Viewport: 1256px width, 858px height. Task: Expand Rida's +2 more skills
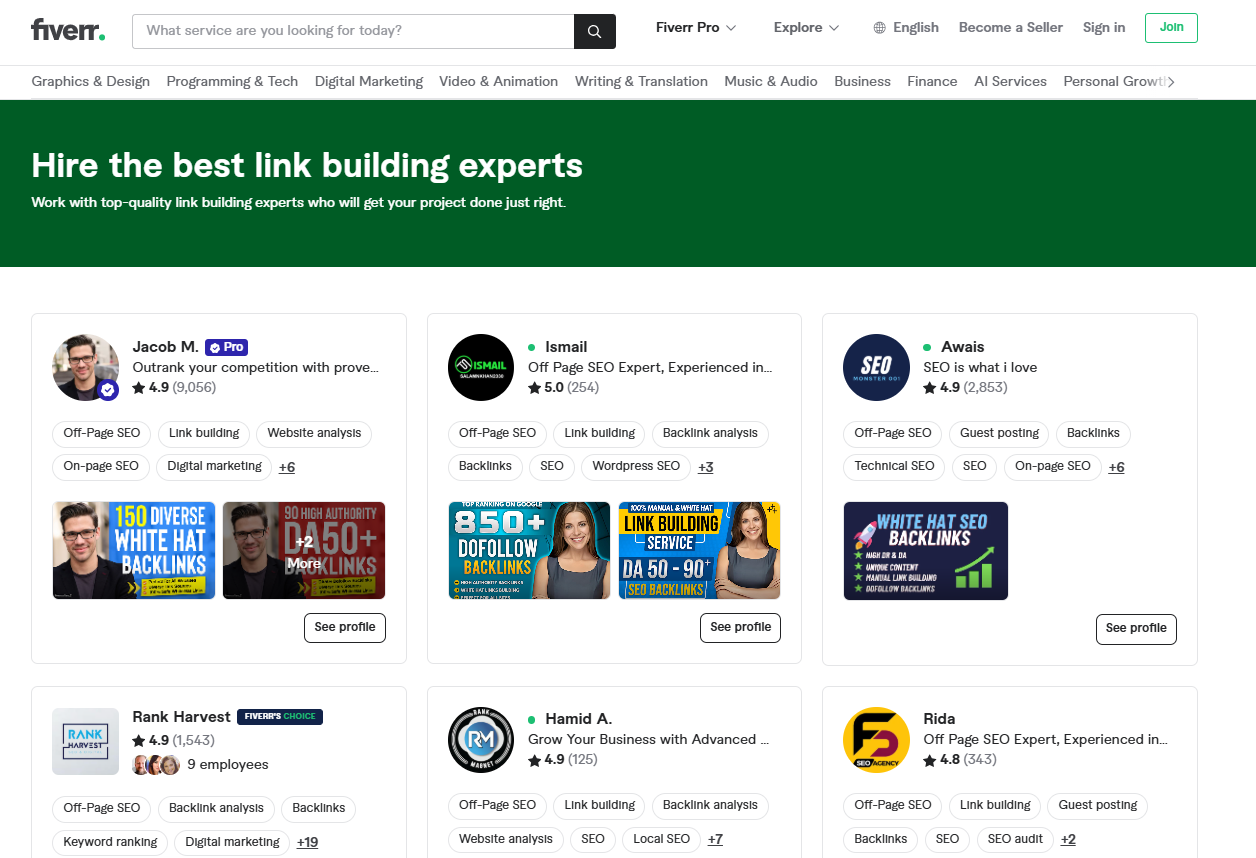[x=1069, y=839]
